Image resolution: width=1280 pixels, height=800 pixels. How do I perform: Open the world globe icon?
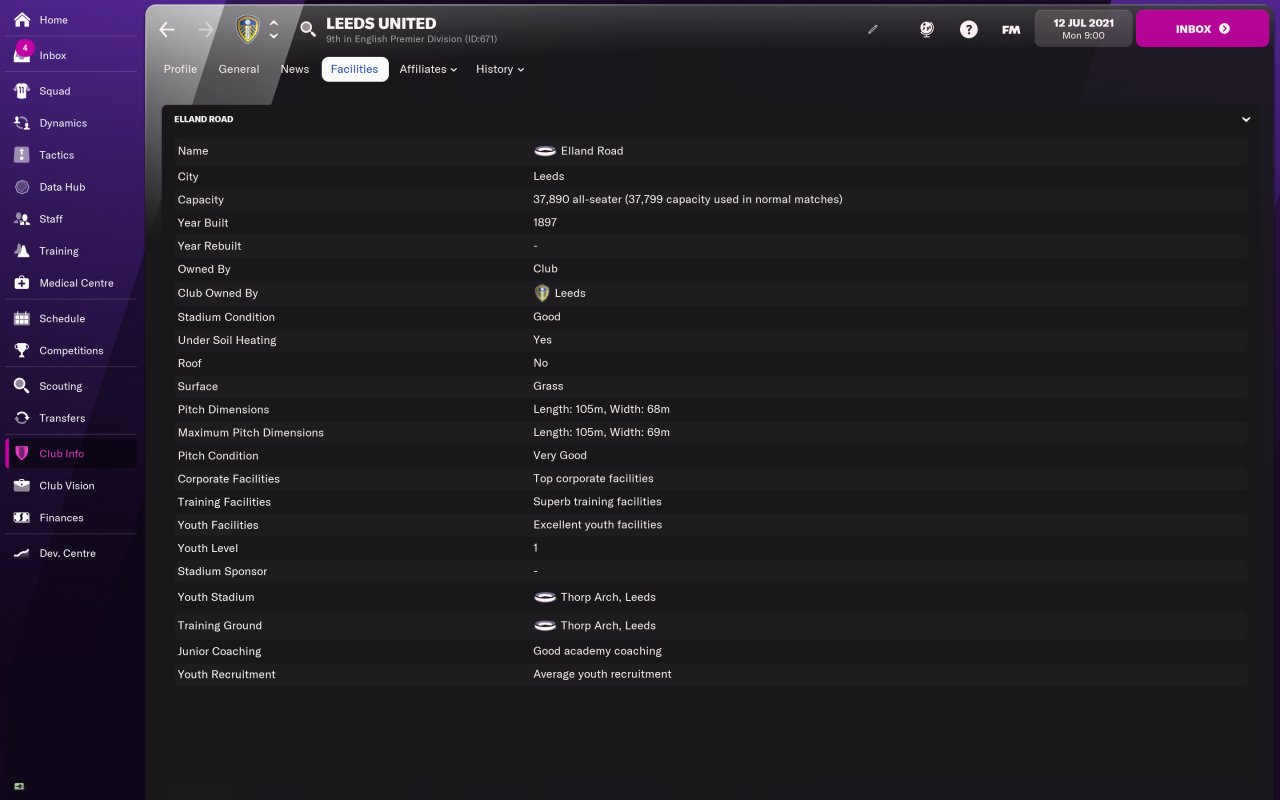point(927,29)
